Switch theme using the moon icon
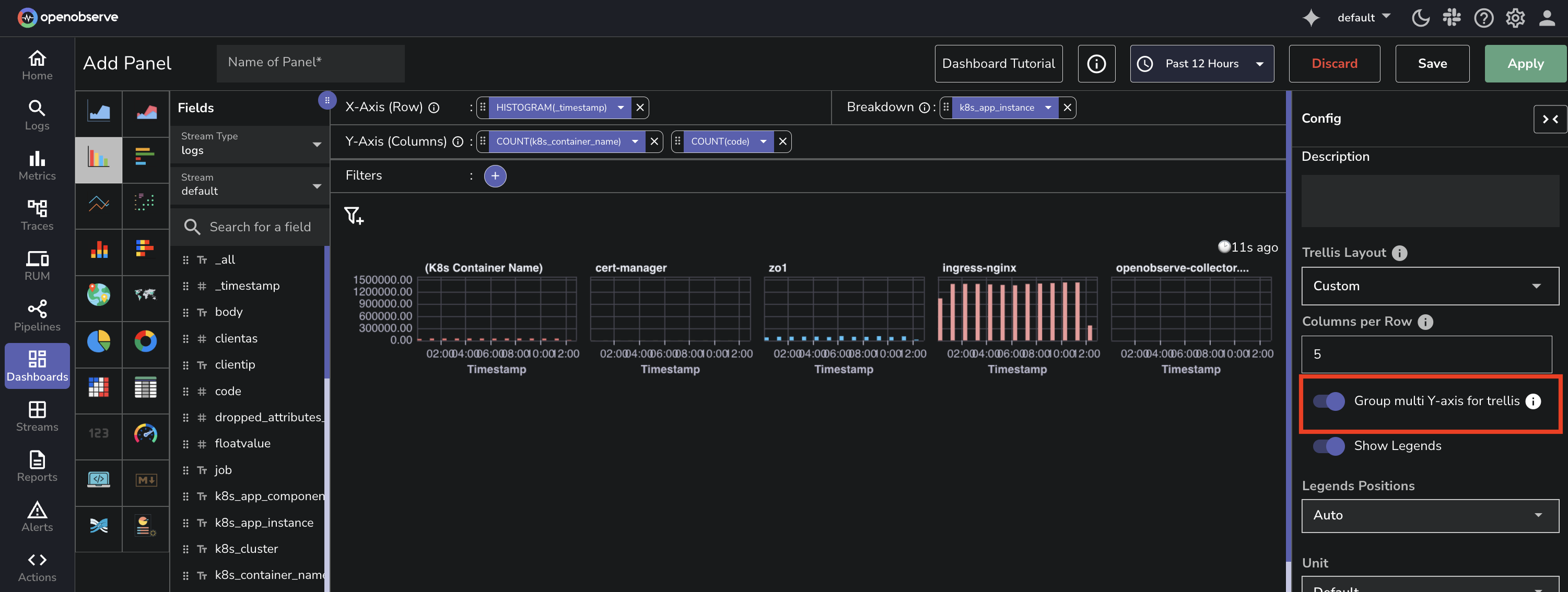This screenshot has width=1568, height=592. (x=1420, y=18)
